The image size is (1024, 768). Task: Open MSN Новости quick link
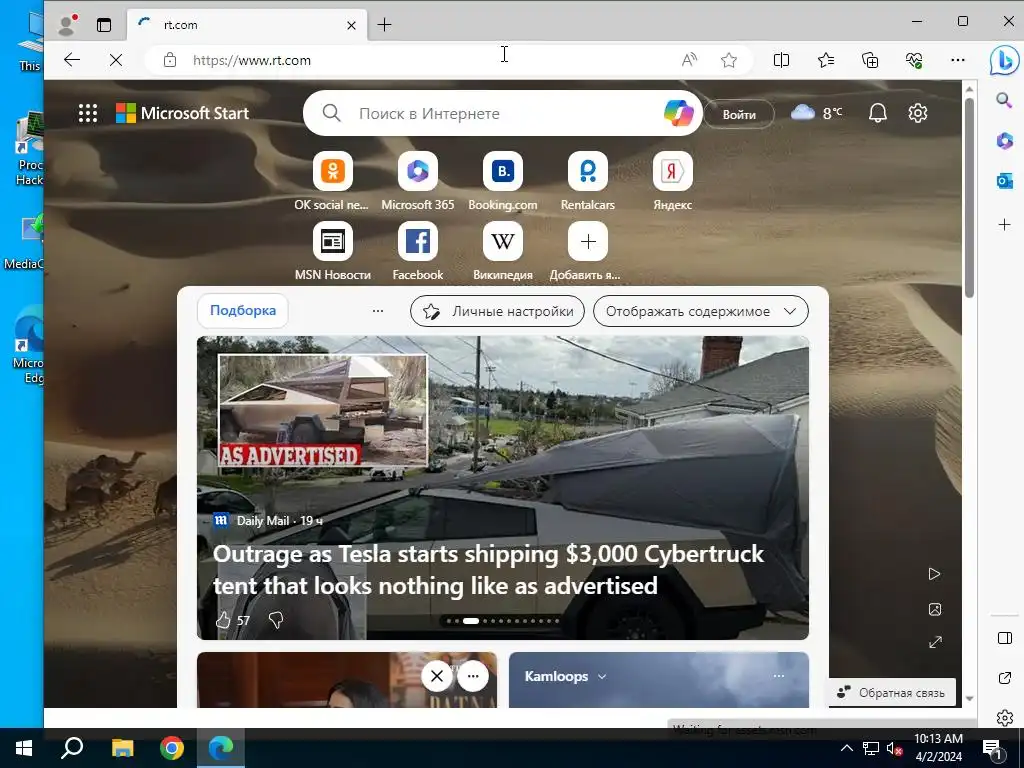[x=332, y=251]
